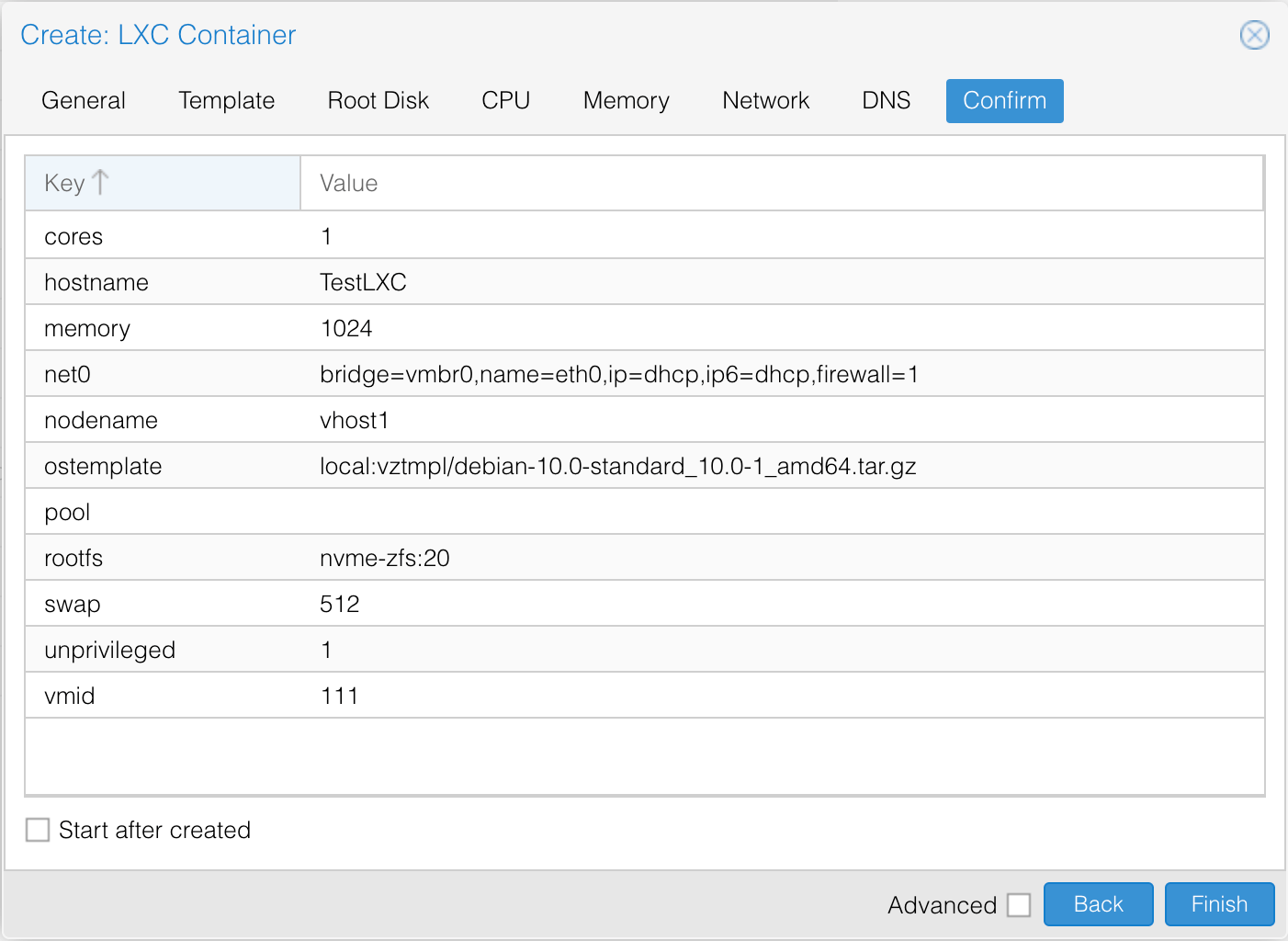Click the nvme-zfs:20 value
1288x941 pixels.
click(x=385, y=558)
